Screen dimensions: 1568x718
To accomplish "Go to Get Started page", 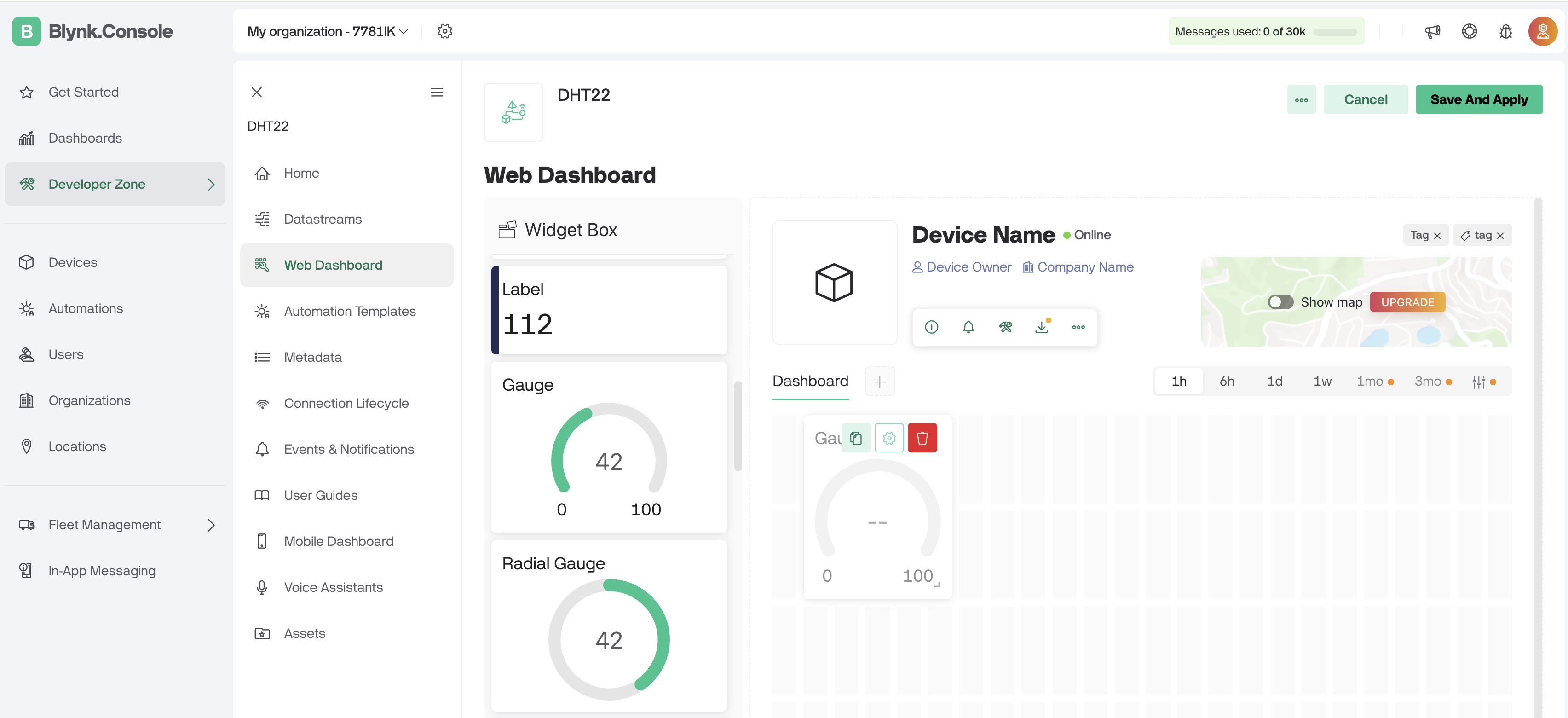I will pos(115,92).
